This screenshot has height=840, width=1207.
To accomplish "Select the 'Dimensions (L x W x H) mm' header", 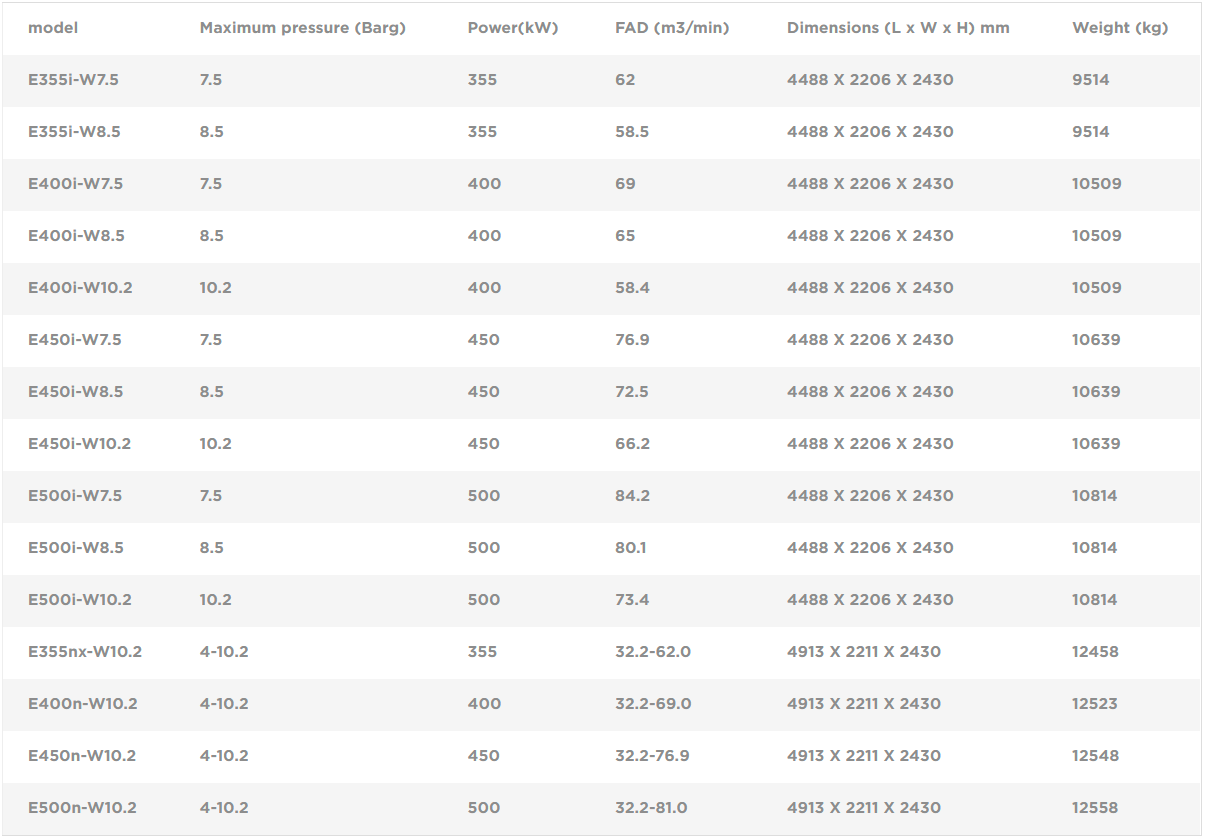I will point(898,28).
